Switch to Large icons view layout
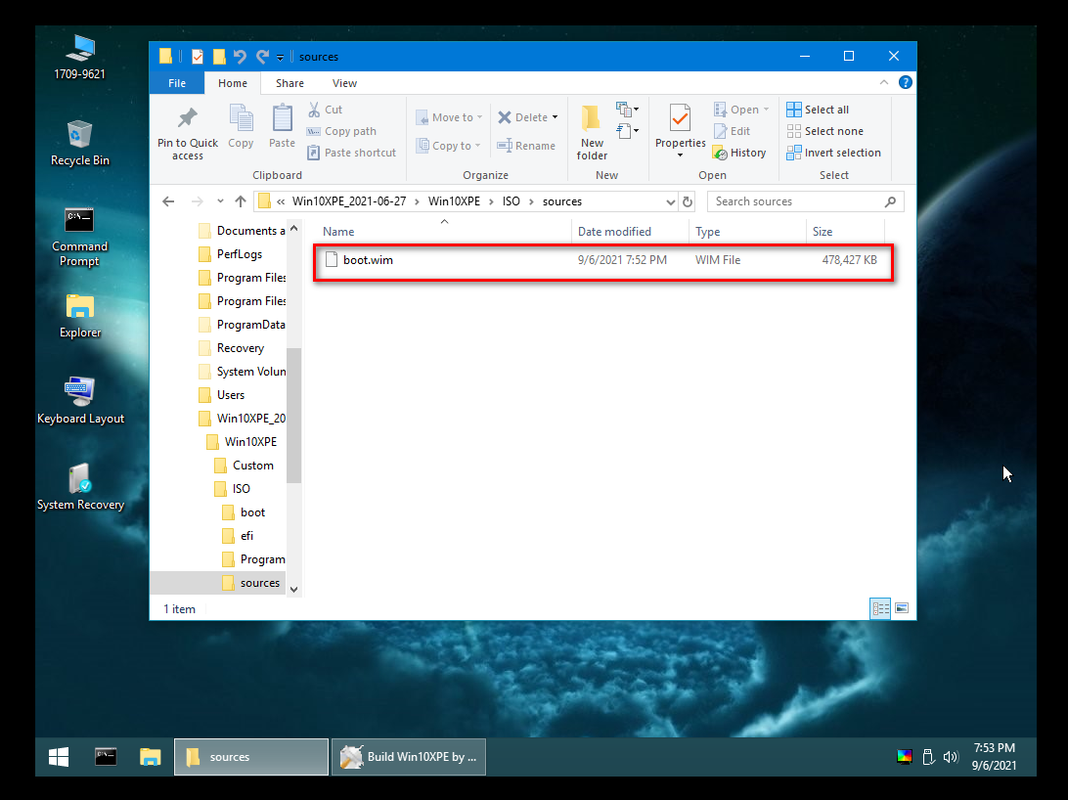 pyautogui.click(x=902, y=608)
